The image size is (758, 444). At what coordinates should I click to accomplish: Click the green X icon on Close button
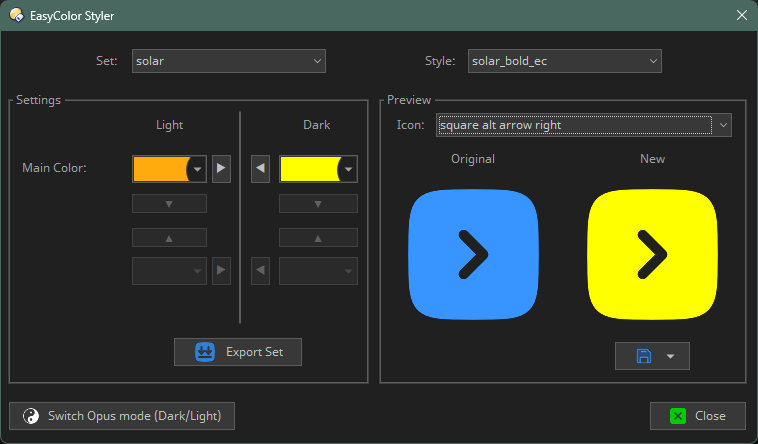coord(678,416)
